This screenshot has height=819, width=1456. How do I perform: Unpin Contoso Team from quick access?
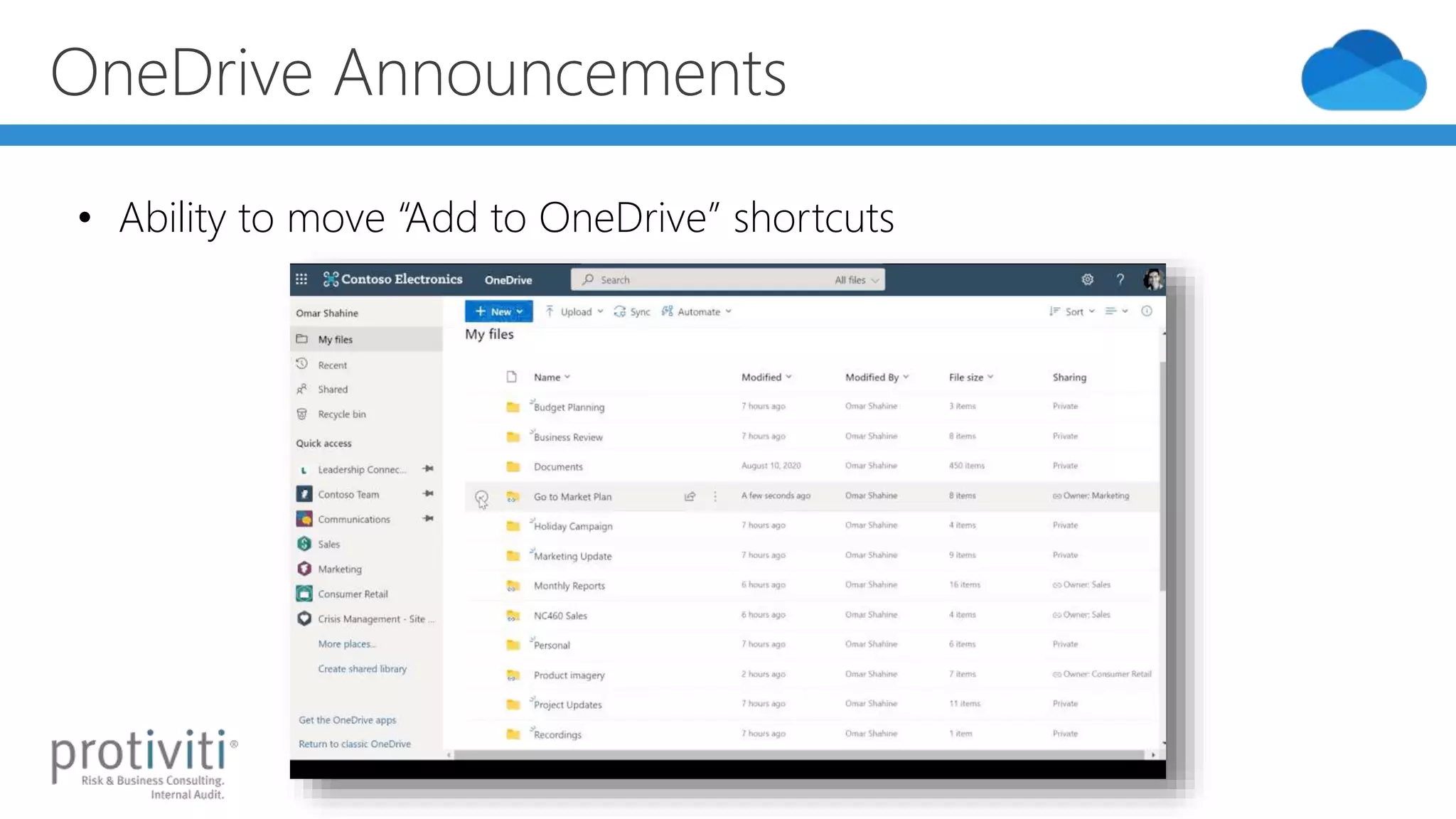[x=428, y=494]
